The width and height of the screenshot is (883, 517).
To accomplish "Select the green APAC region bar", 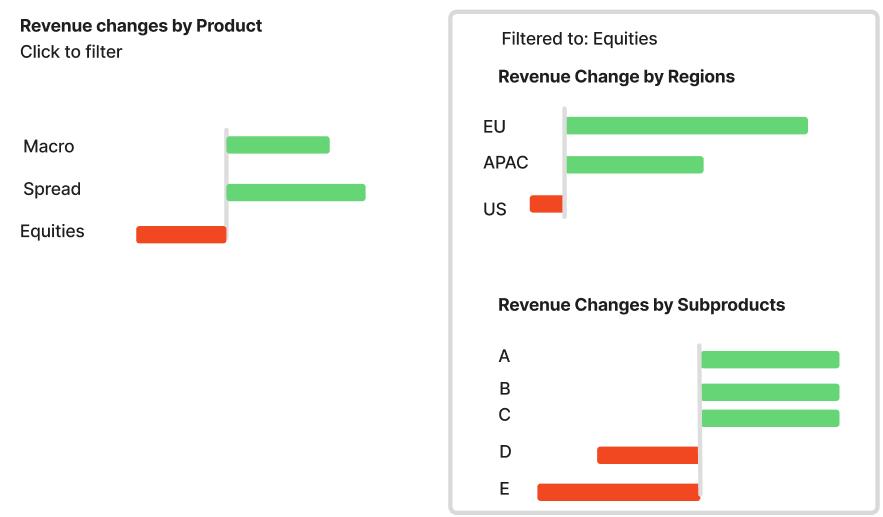I will (x=635, y=164).
